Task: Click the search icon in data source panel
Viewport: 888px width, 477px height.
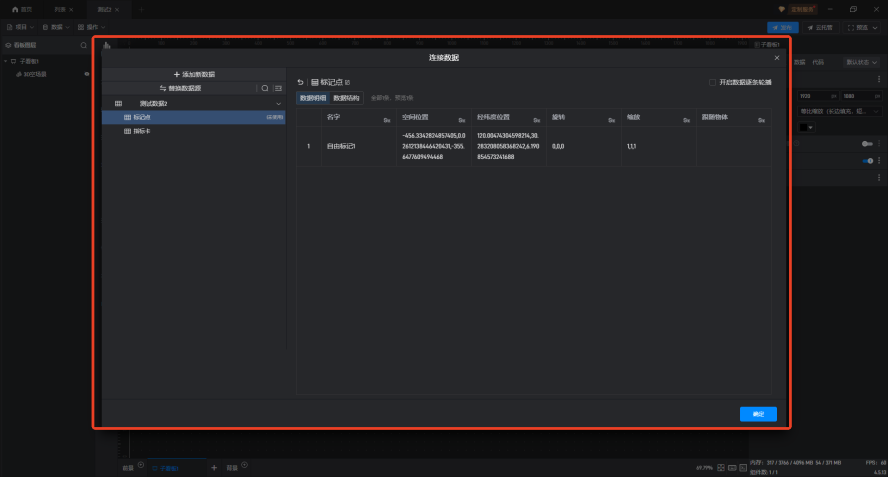Action: pyautogui.click(x=264, y=88)
